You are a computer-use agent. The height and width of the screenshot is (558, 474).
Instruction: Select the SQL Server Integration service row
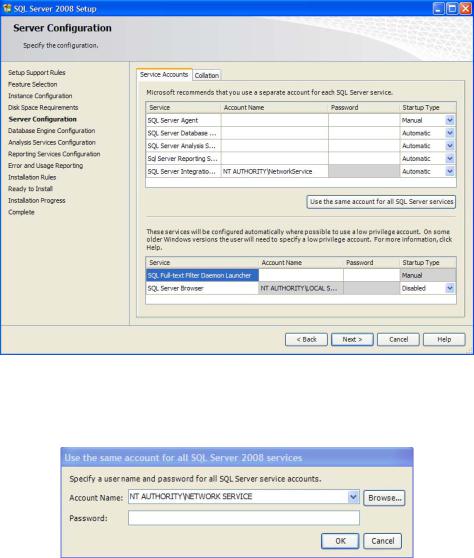[183, 172]
